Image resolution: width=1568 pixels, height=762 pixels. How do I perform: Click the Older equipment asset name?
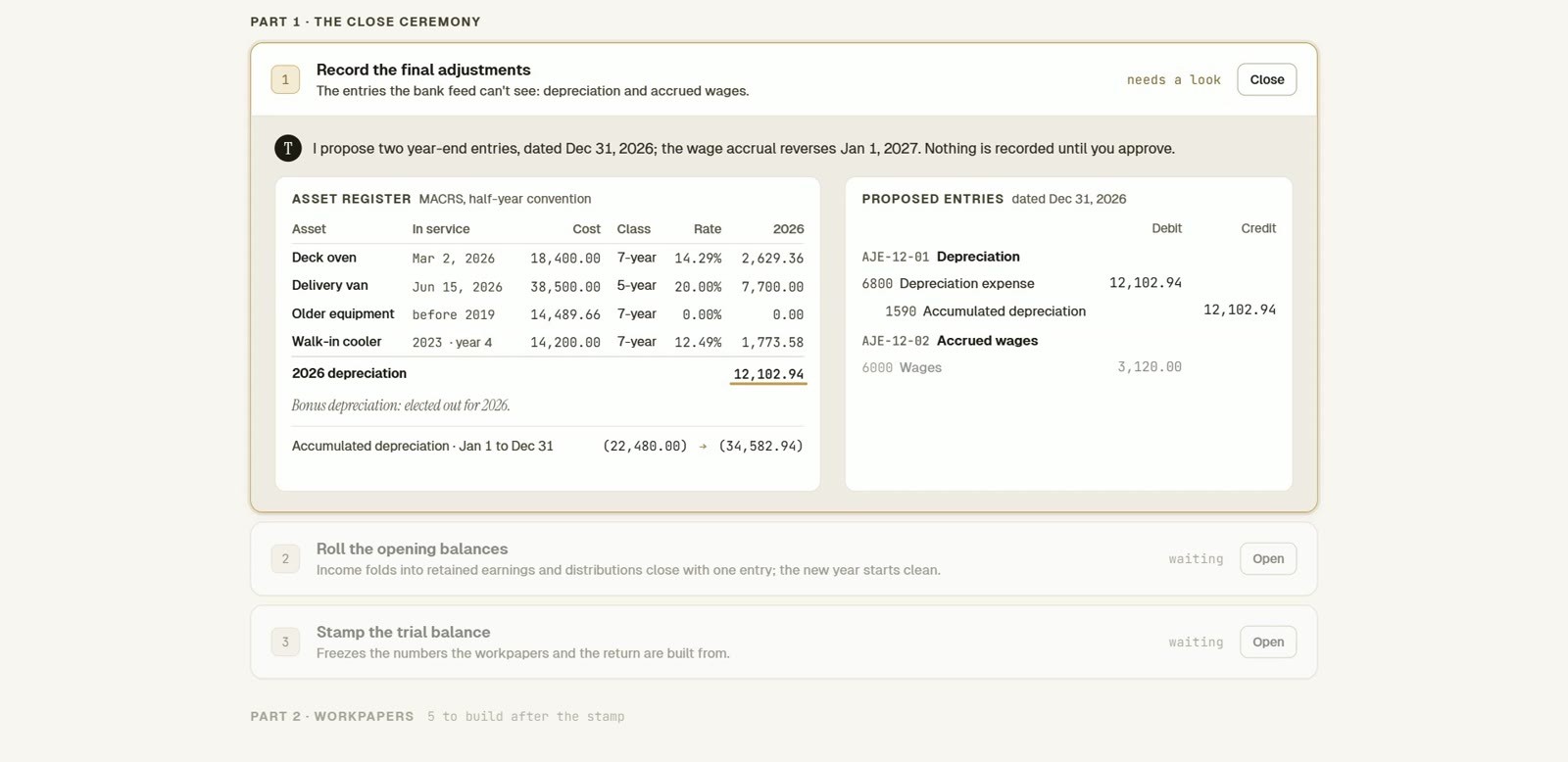coord(342,313)
